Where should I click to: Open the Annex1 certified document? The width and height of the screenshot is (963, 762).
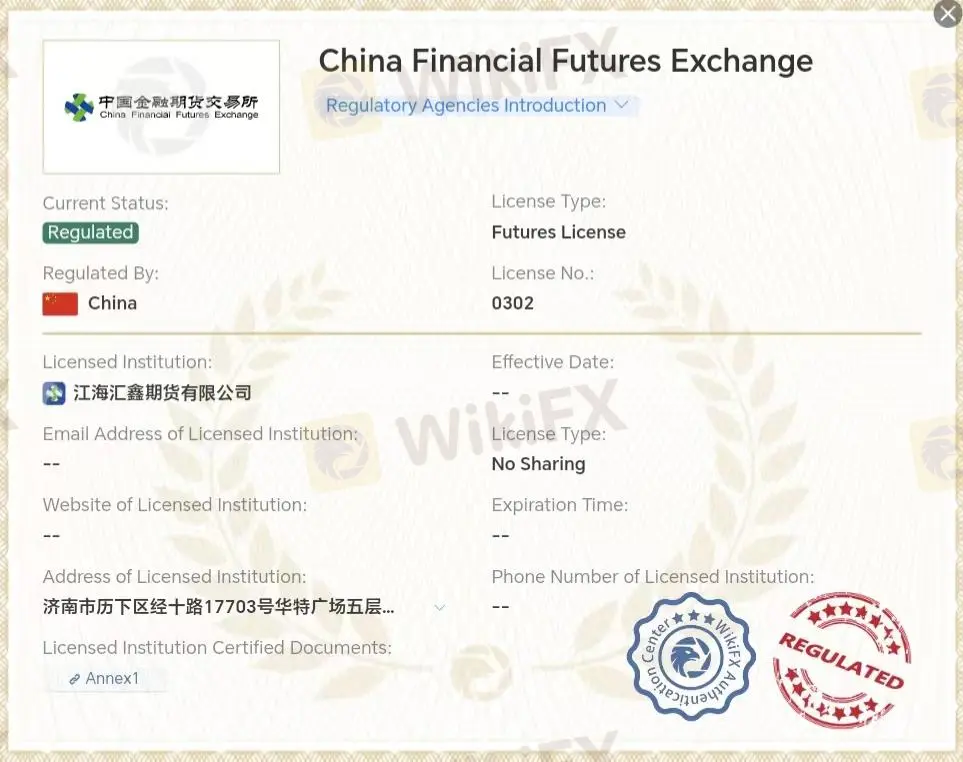pyautogui.click(x=111, y=679)
